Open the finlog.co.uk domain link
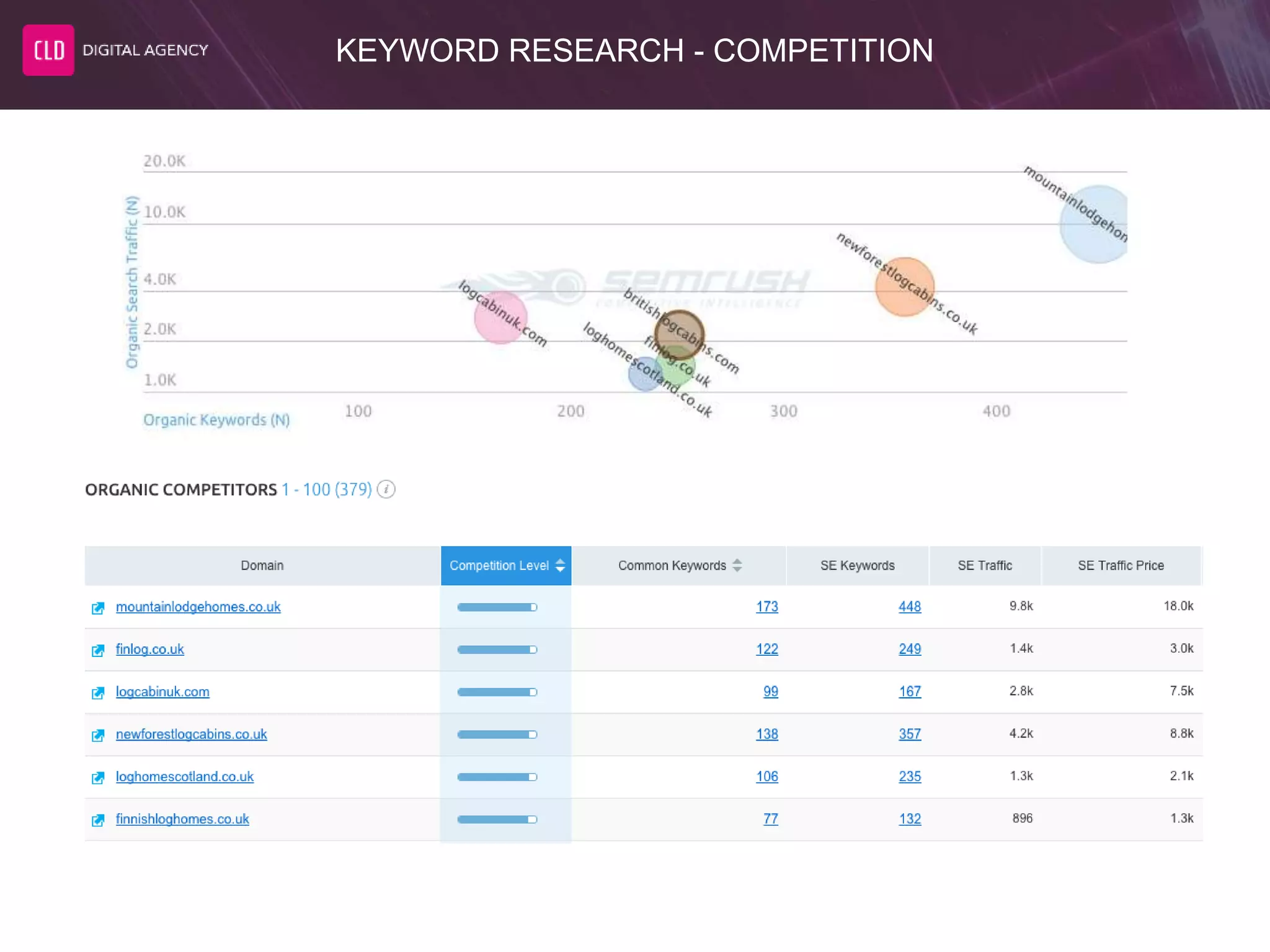The width and height of the screenshot is (1270, 952). pos(150,649)
